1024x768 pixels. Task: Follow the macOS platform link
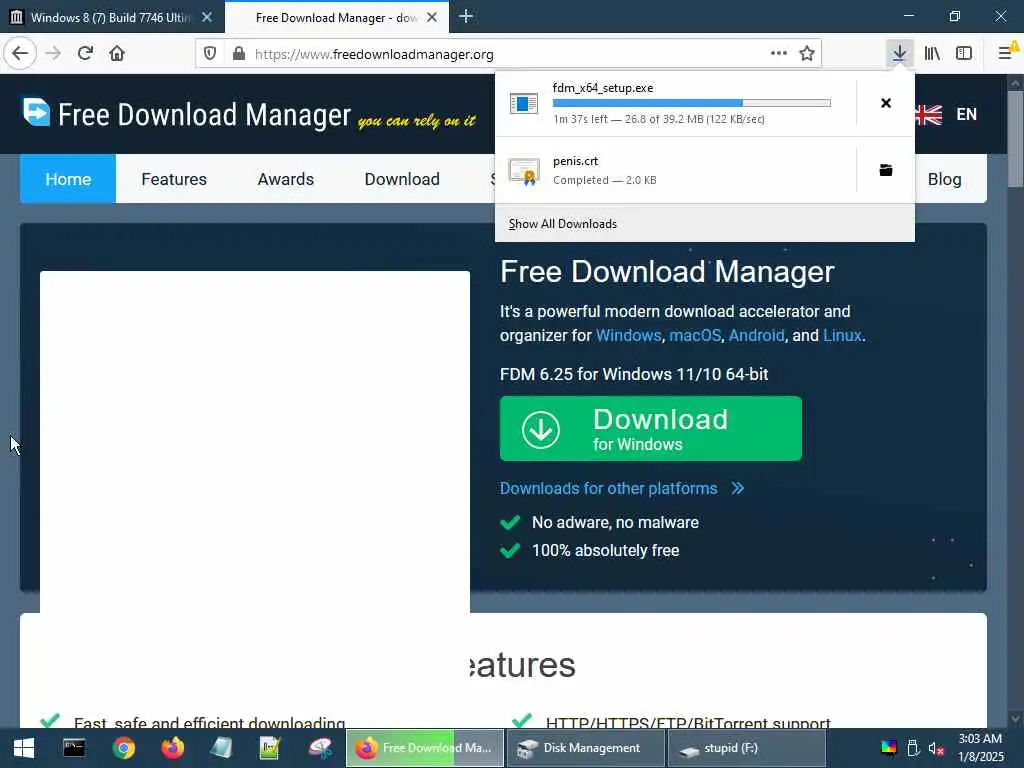click(695, 336)
